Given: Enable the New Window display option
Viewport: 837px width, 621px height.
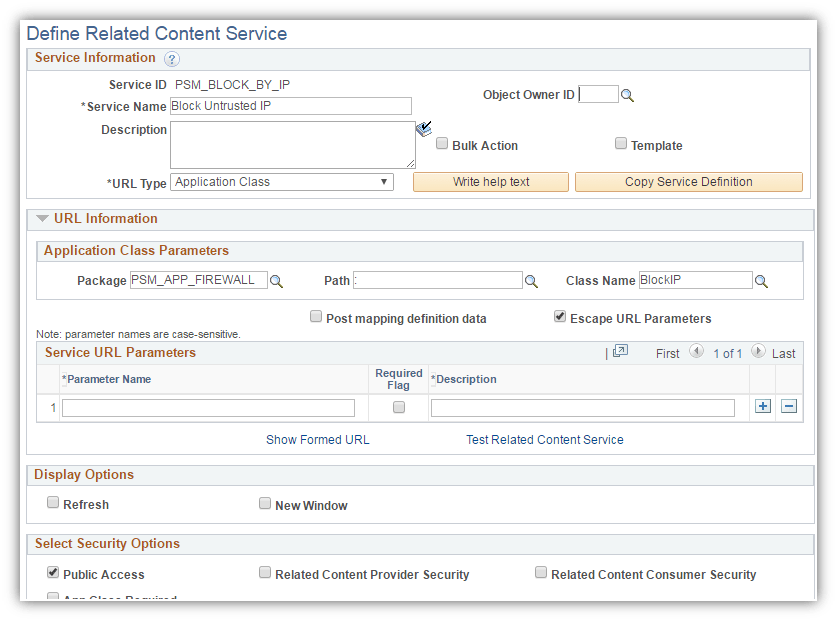Looking at the screenshot, I should tap(265, 503).
